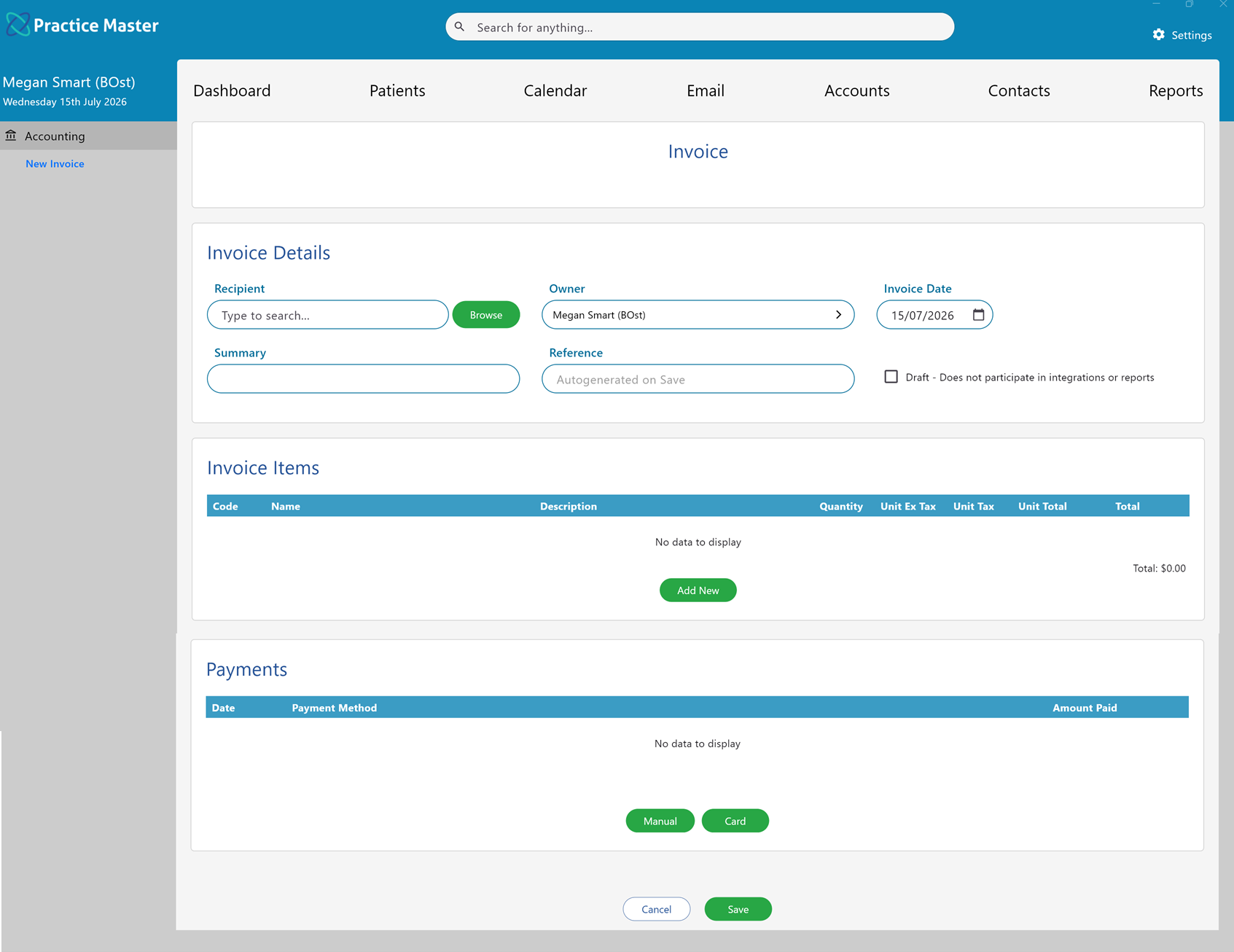Click the Total: $0.00 amount

[1159, 568]
